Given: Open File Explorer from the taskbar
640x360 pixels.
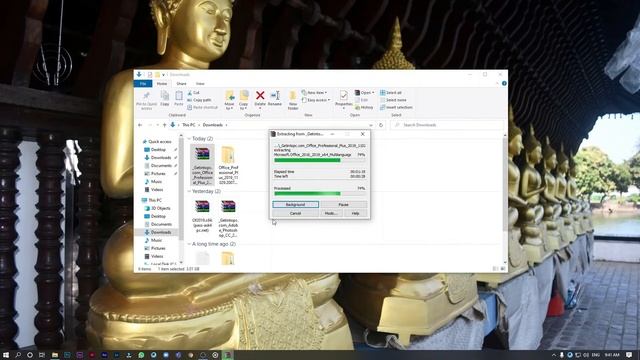Looking at the screenshot, I should click(x=55, y=355).
